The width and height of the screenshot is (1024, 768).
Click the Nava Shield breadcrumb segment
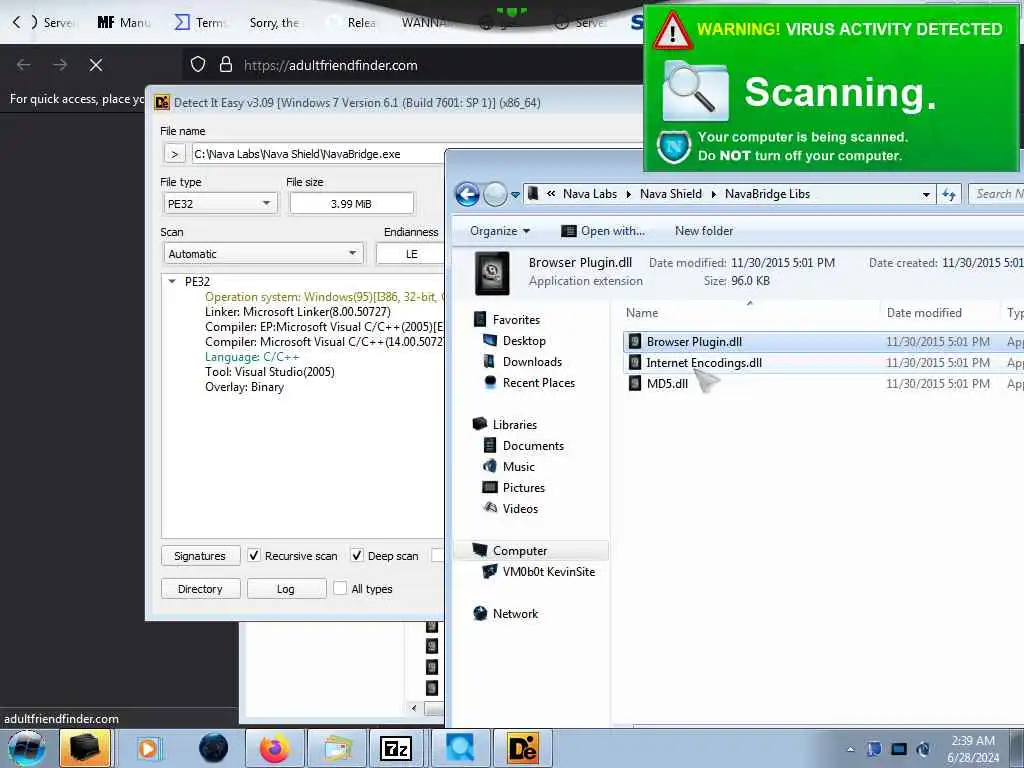671,194
